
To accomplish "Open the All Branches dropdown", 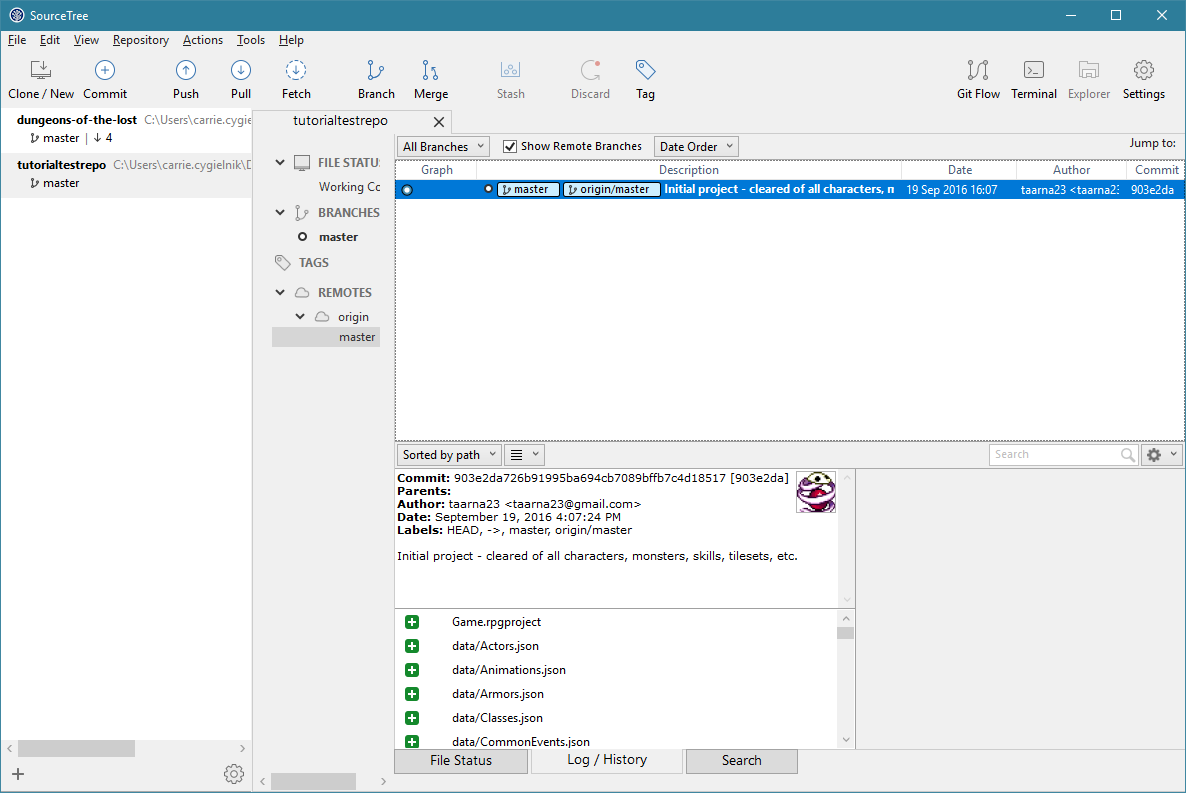I will tap(443, 147).
